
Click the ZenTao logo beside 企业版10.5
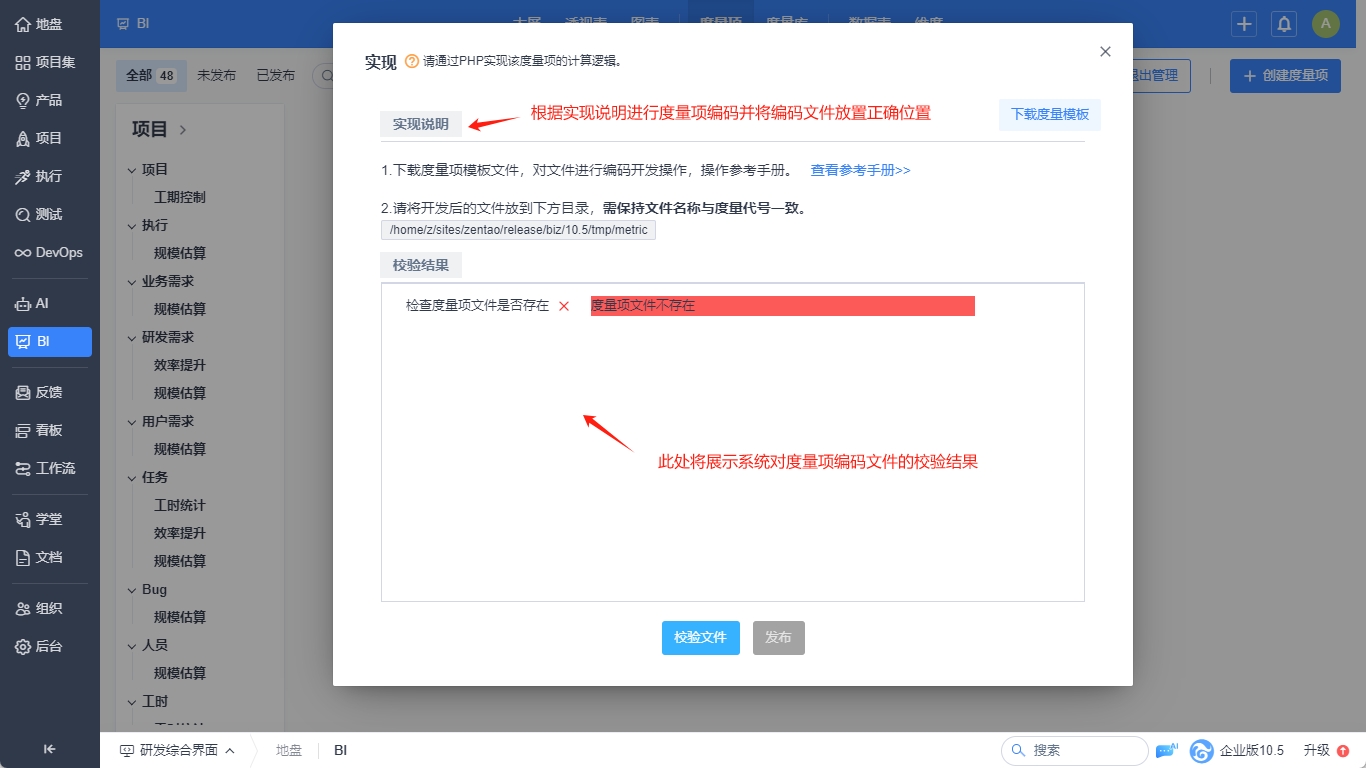pyautogui.click(x=1202, y=751)
